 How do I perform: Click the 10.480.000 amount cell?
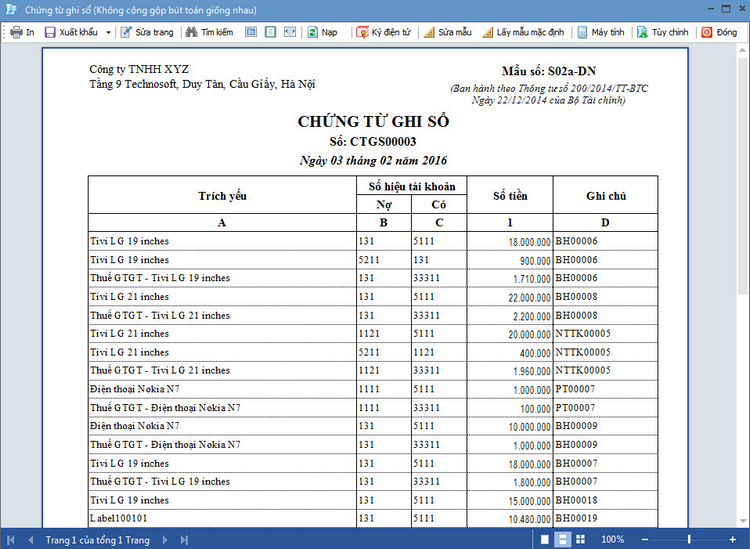pyautogui.click(x=529, y=519)
